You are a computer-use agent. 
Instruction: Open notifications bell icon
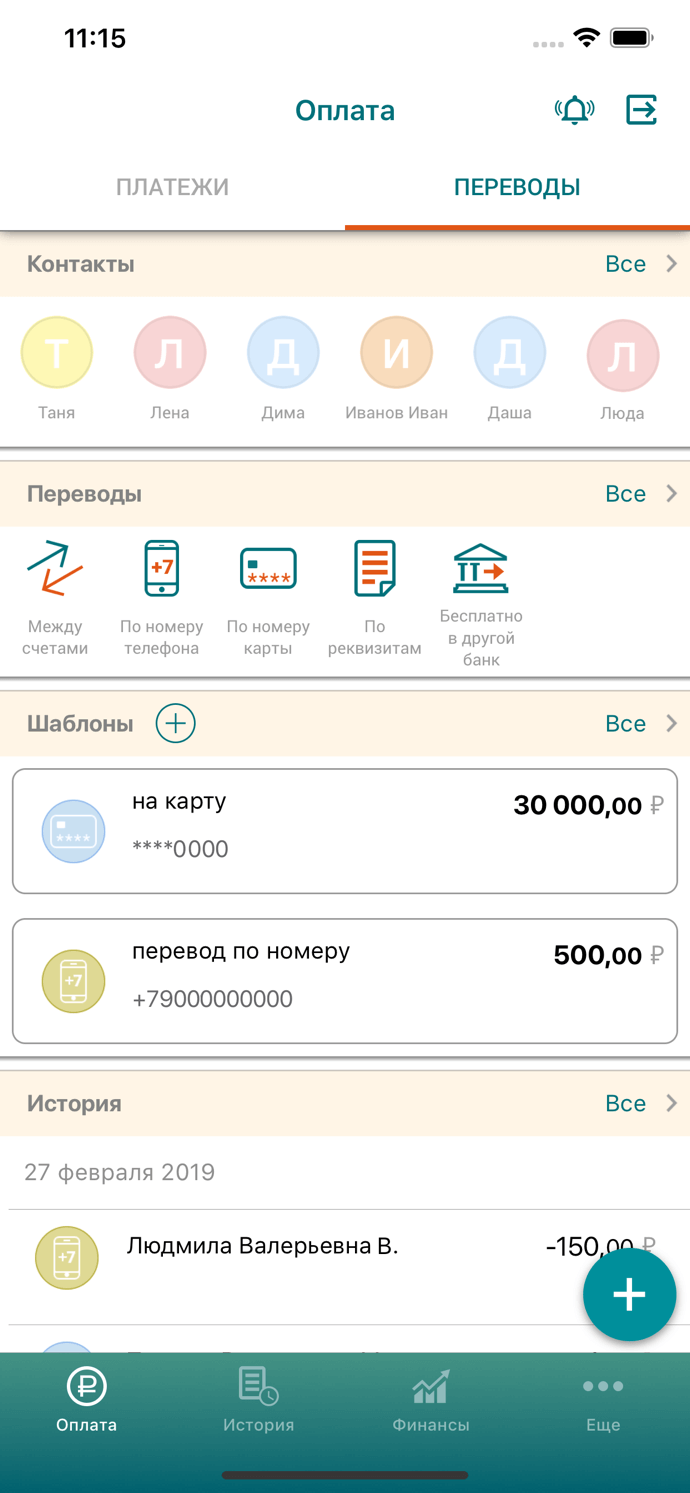(x=574, y=110)
